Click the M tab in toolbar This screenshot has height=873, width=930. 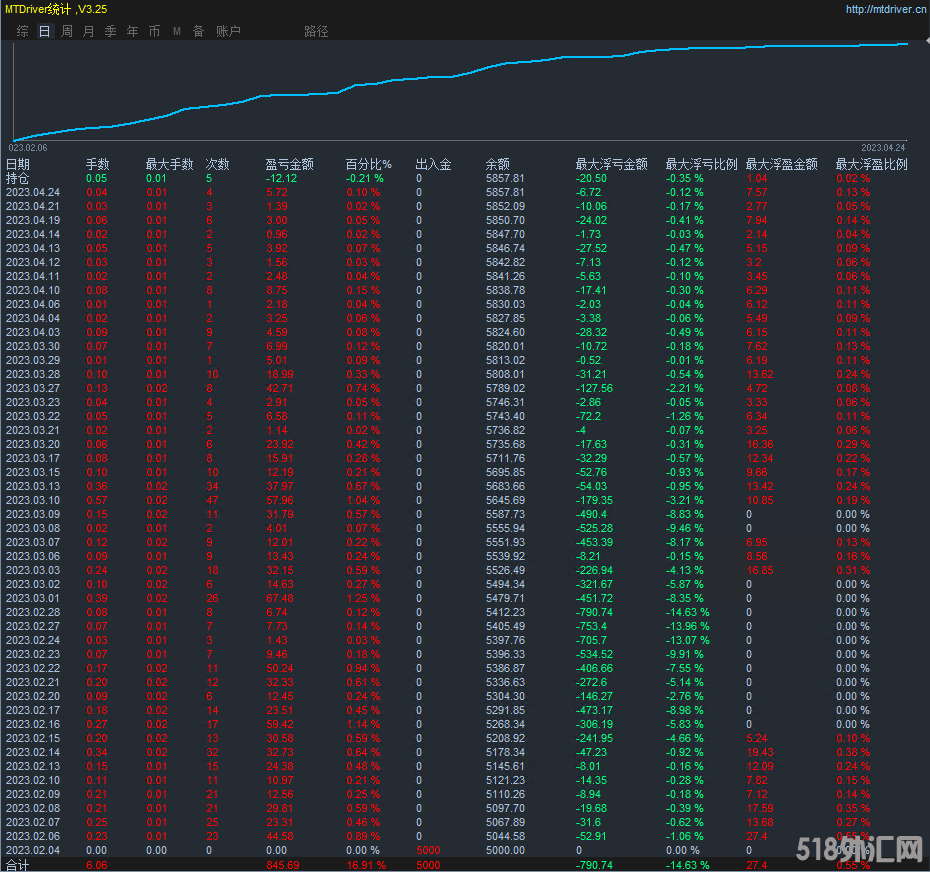pyautogui.click(x=176, y=31)
